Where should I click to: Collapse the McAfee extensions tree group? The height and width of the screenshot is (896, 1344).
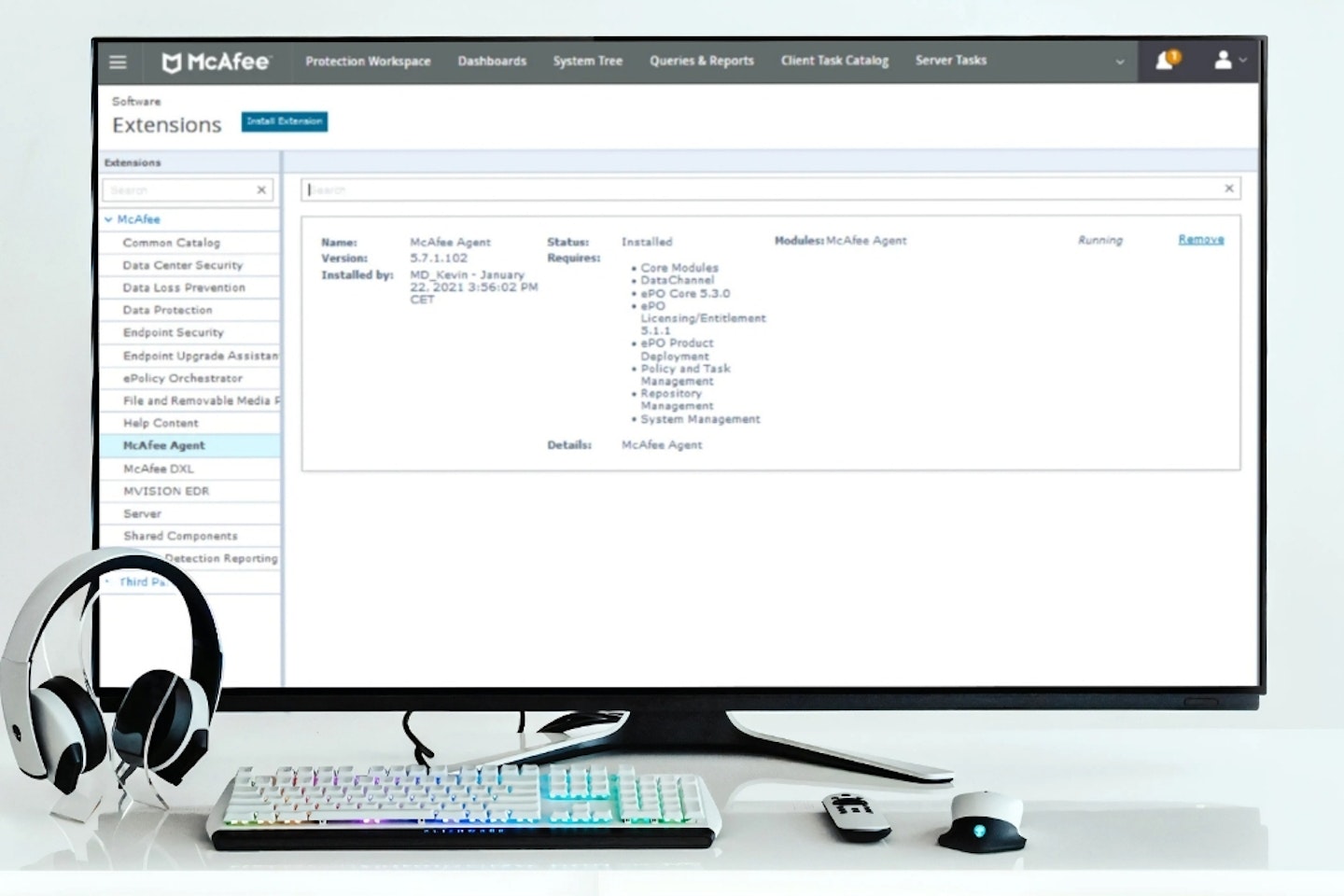pyautogui.click(x=109, y=219)
